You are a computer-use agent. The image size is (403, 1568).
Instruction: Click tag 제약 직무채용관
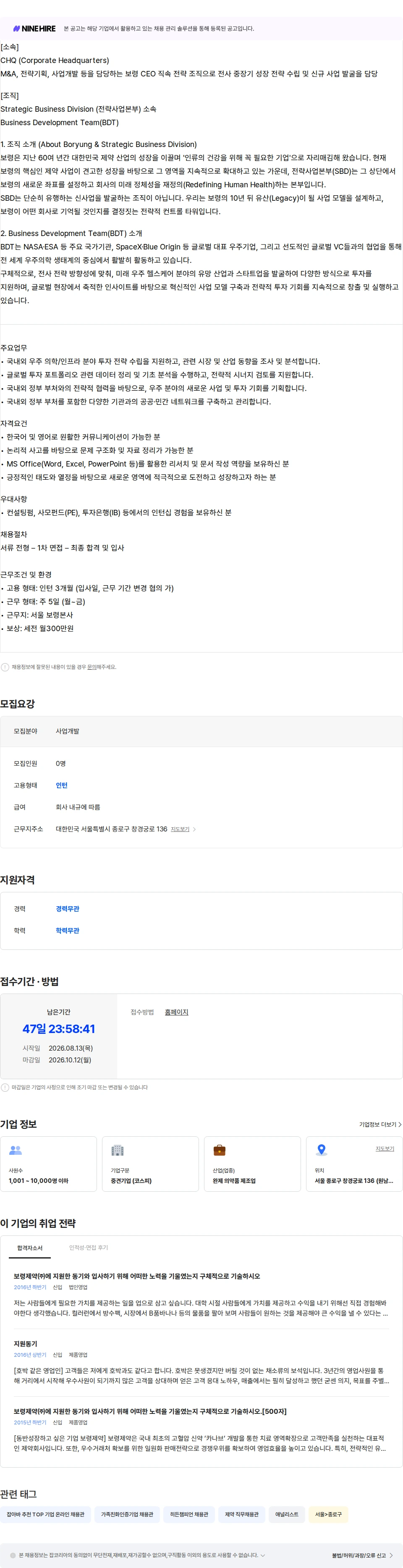[242, 1514]
